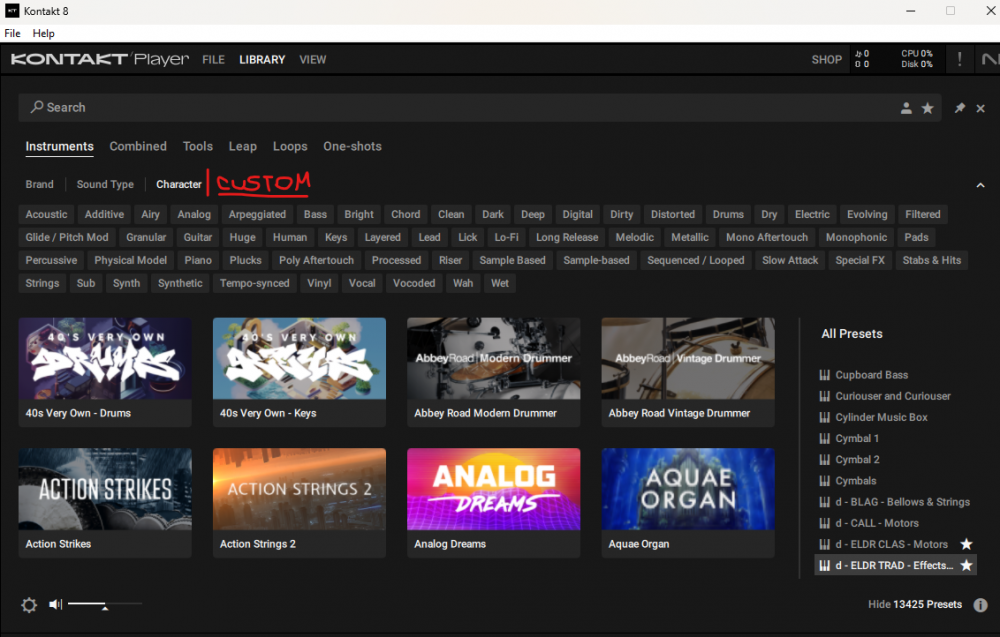Open the settings gear icon
This screenshot has width=1000, height=637.
pos(29,604)
